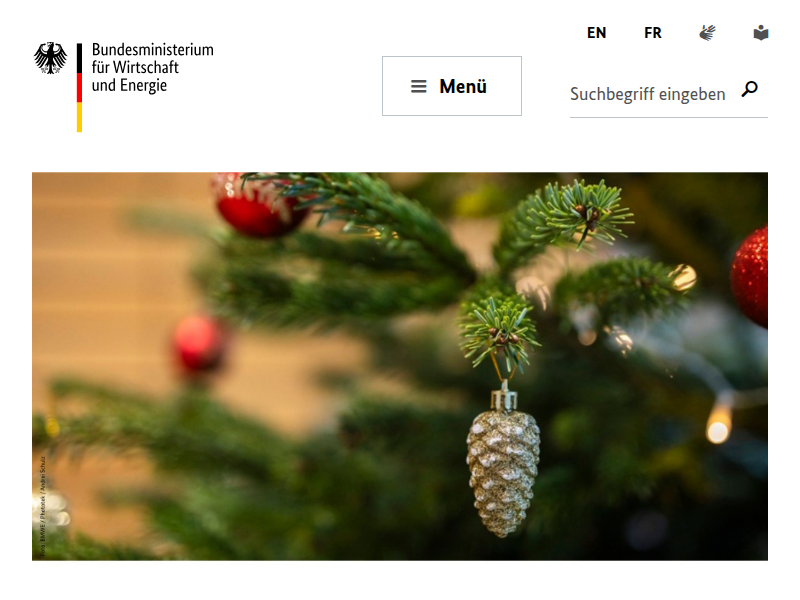Click the green fir branch tip above the cone
The width and height of the screenshot is (800, 600).
pos(499,331)
